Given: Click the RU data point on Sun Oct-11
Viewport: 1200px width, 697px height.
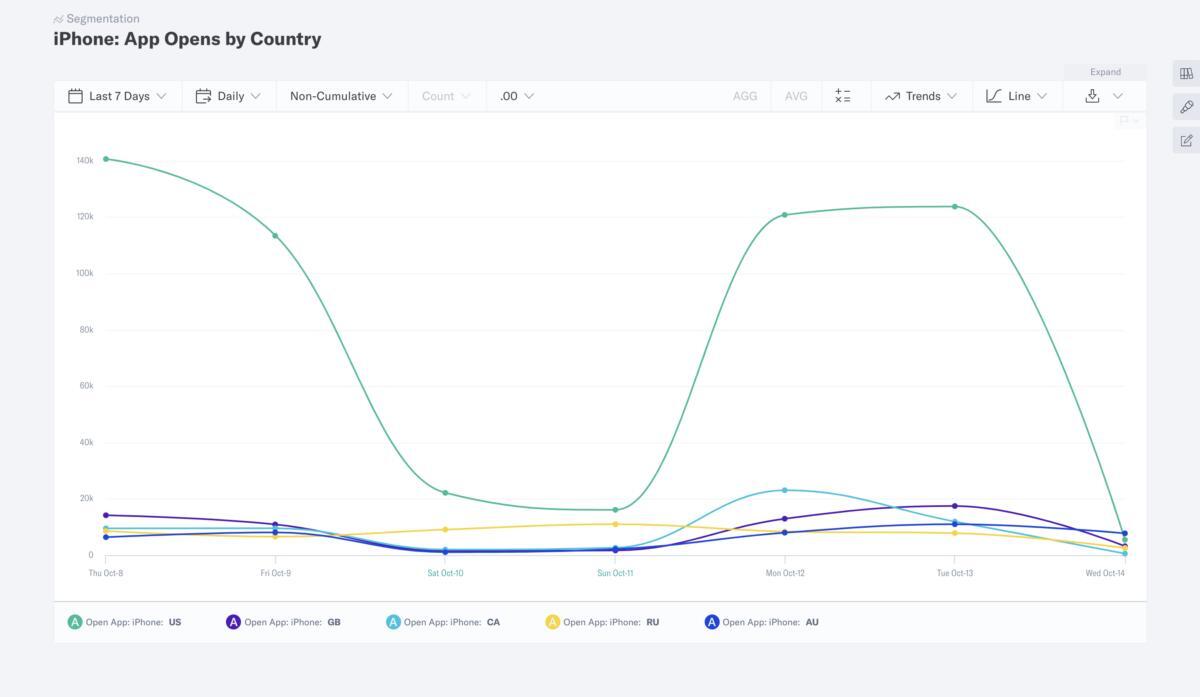Looking at the screenshot, I should pos(615,524).
